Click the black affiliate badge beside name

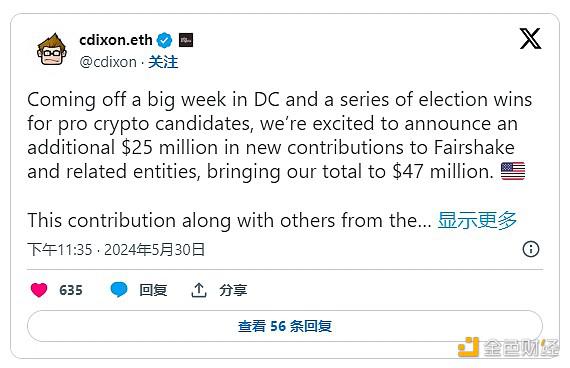point(186,40)
